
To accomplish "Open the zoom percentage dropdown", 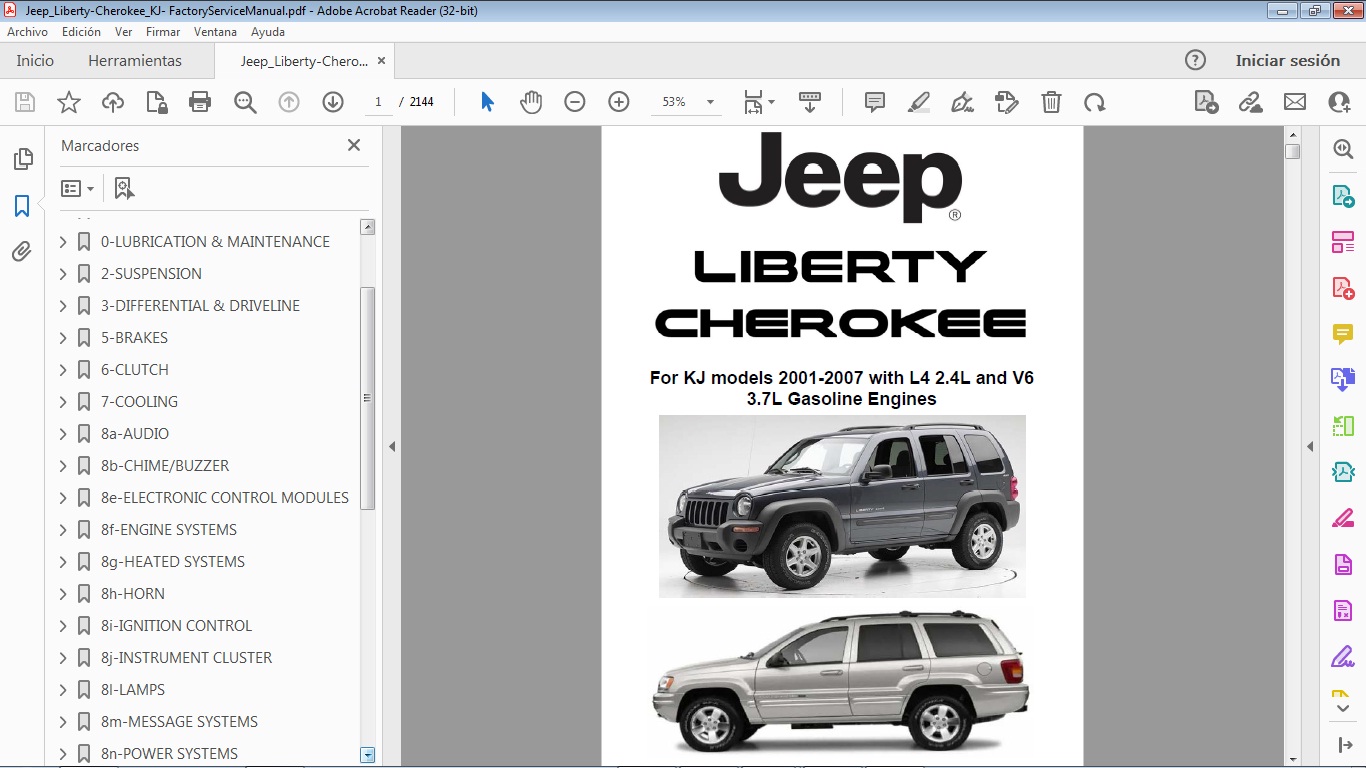I will coord(710,101).
